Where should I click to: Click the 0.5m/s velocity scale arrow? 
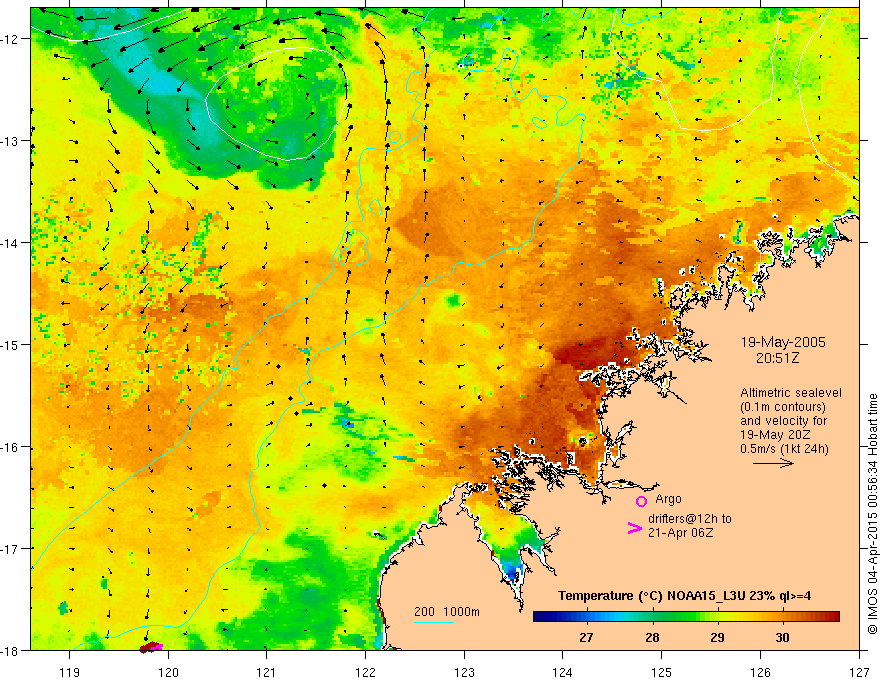[x=773, y=463]
